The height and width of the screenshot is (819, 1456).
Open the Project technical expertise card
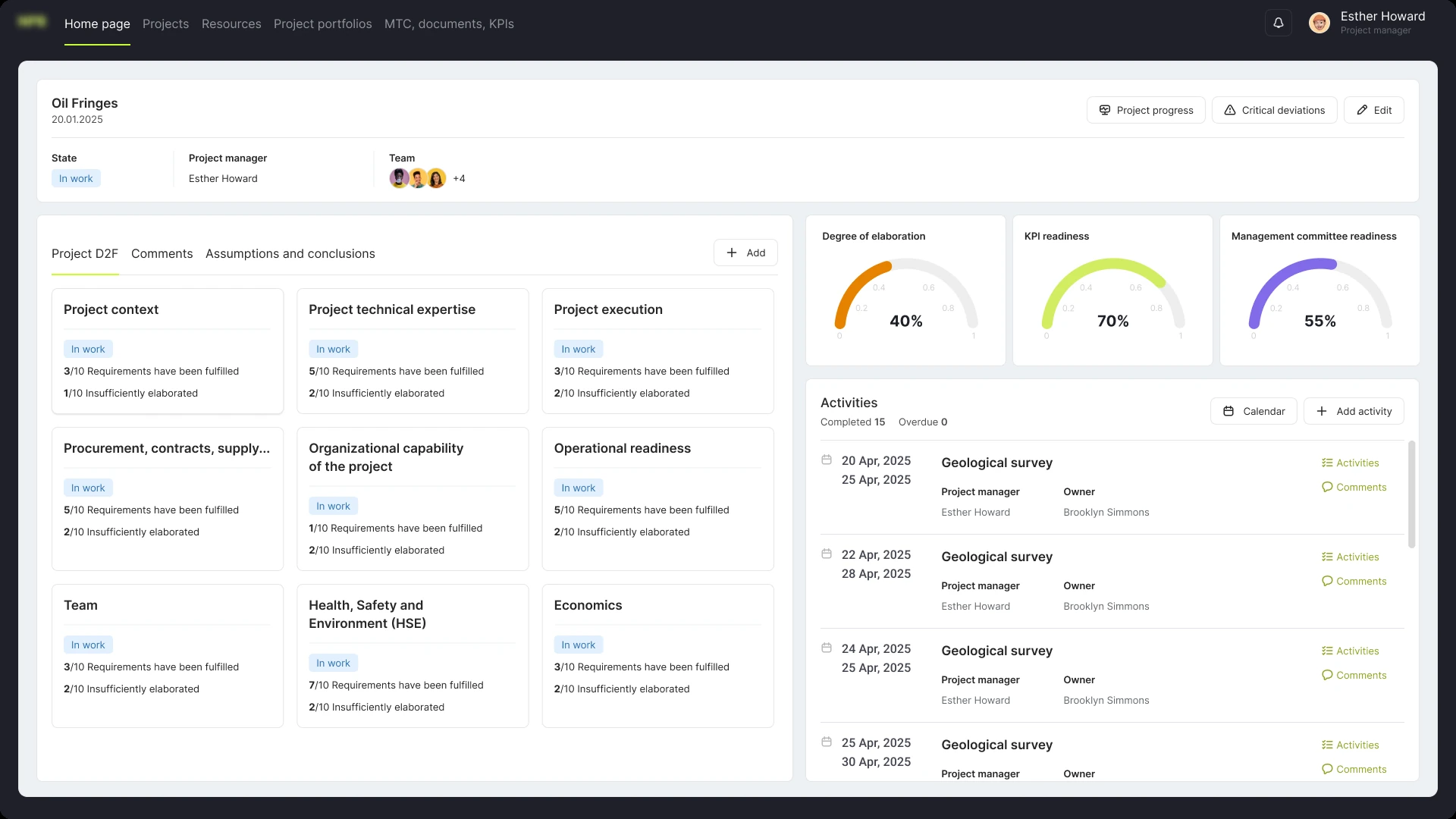point(413,351)
